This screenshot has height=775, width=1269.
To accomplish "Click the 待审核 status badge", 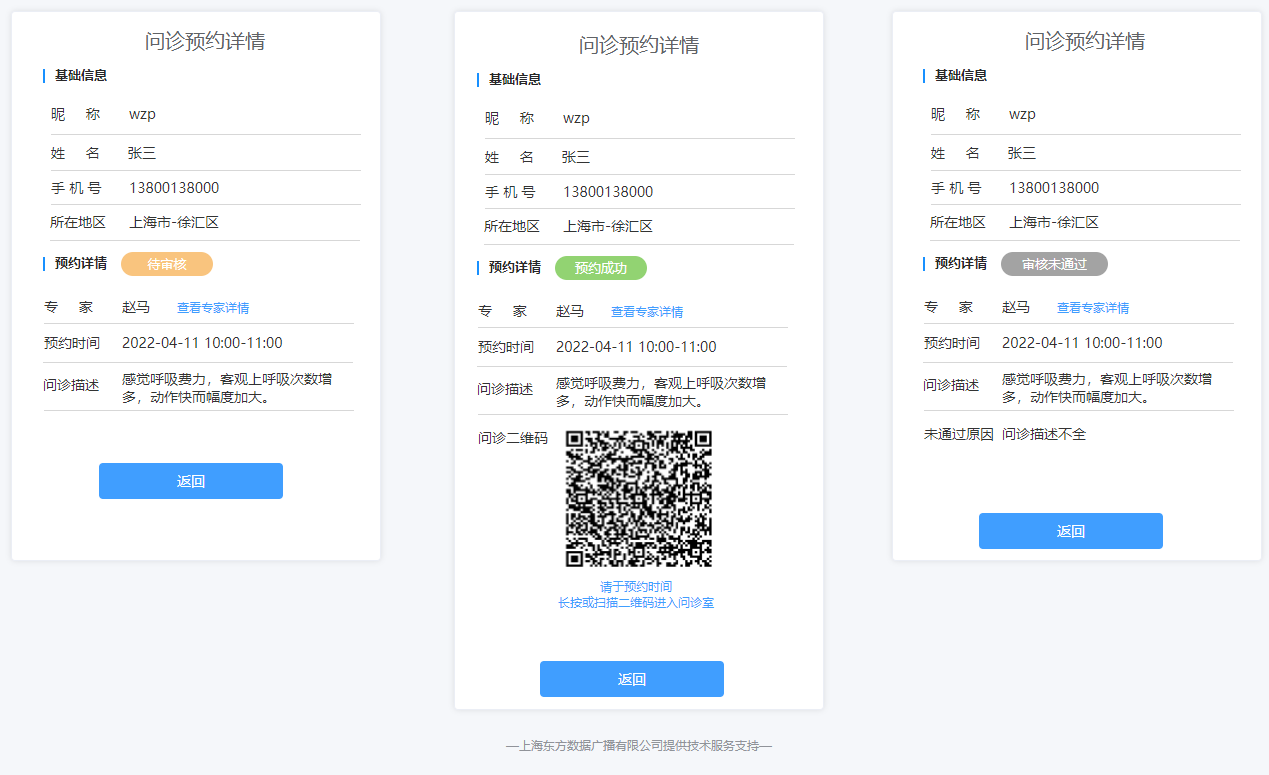I will [166, 263].
